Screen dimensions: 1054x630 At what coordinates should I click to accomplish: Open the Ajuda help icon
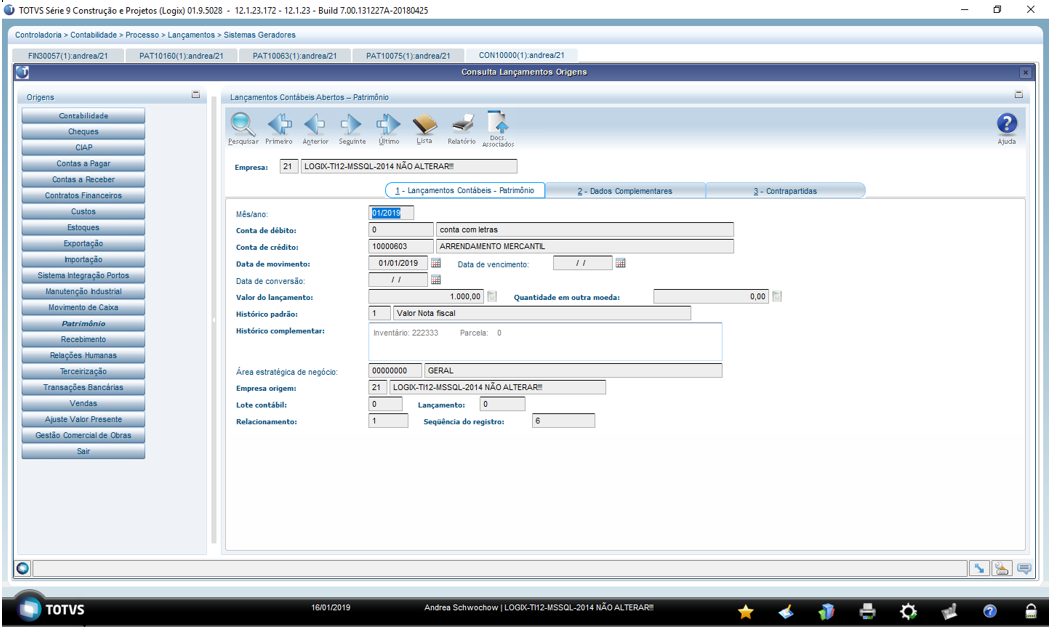(1006, 124)
